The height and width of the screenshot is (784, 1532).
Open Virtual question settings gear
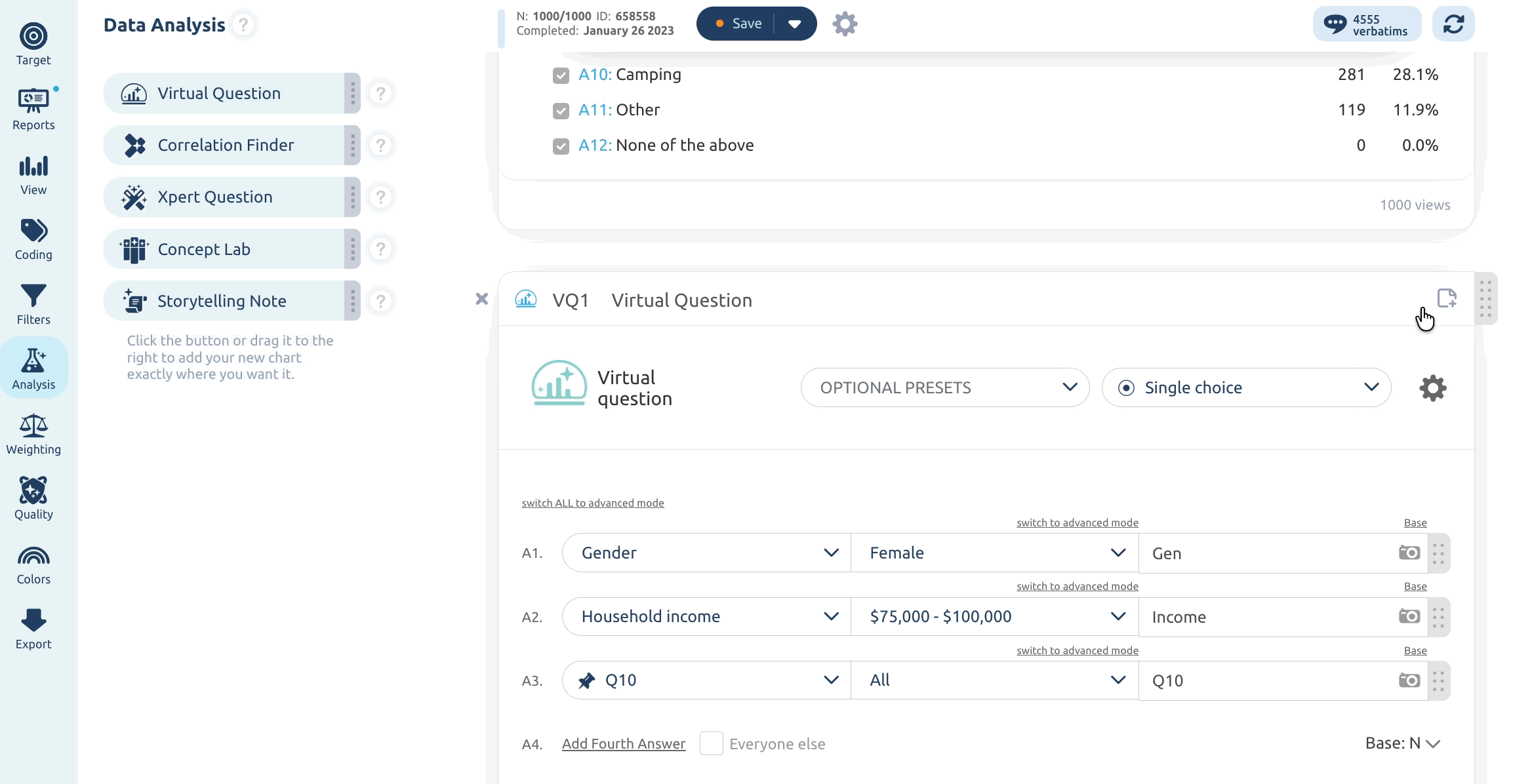1433,388
